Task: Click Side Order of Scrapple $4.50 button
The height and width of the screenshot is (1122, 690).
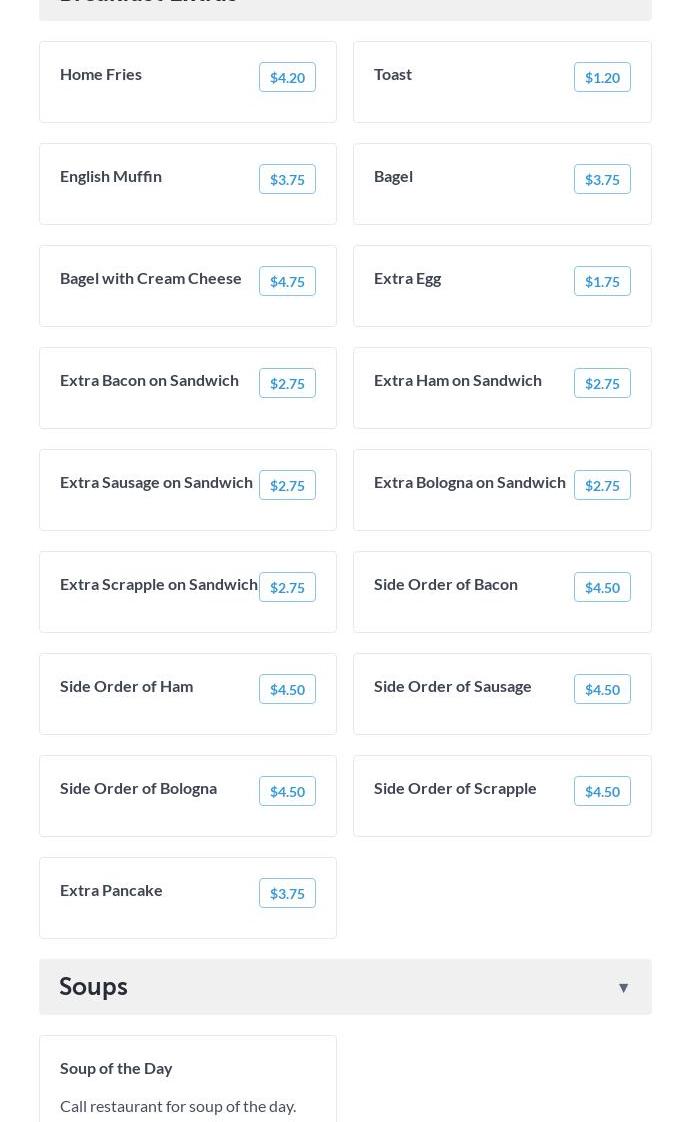Action: click(602, 792)
